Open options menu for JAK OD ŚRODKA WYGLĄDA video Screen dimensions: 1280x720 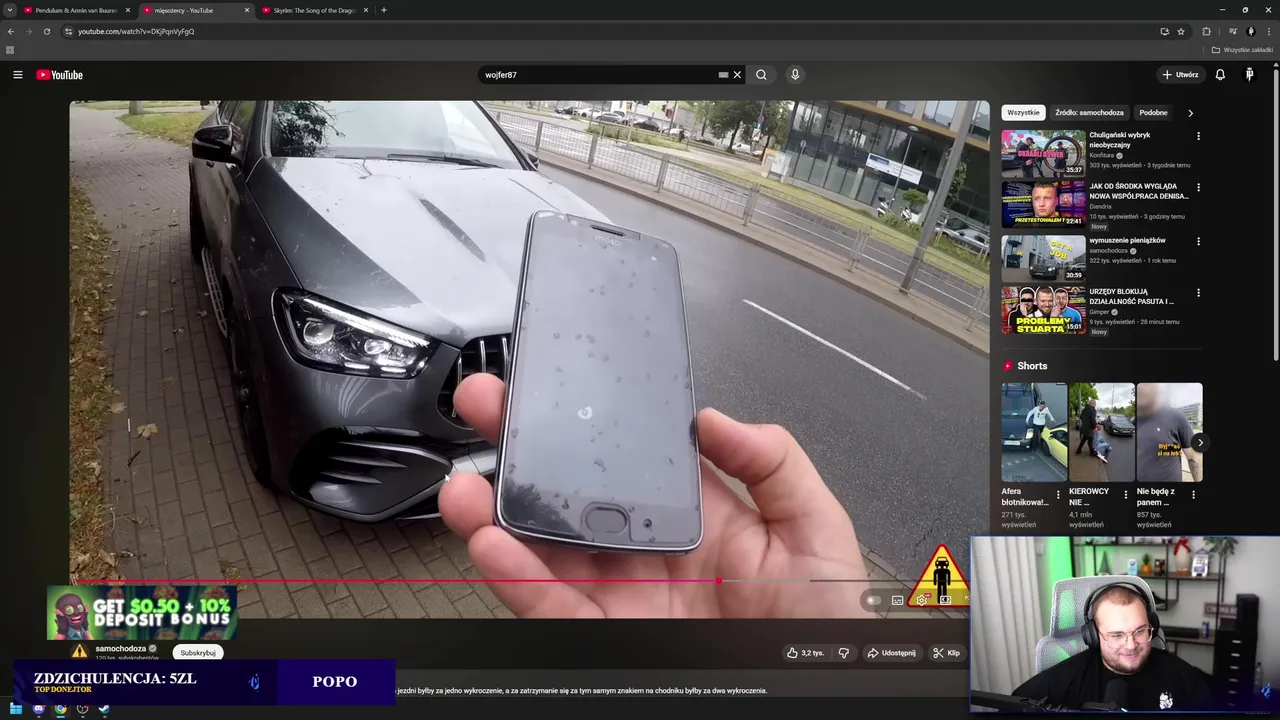point(1198,187)
